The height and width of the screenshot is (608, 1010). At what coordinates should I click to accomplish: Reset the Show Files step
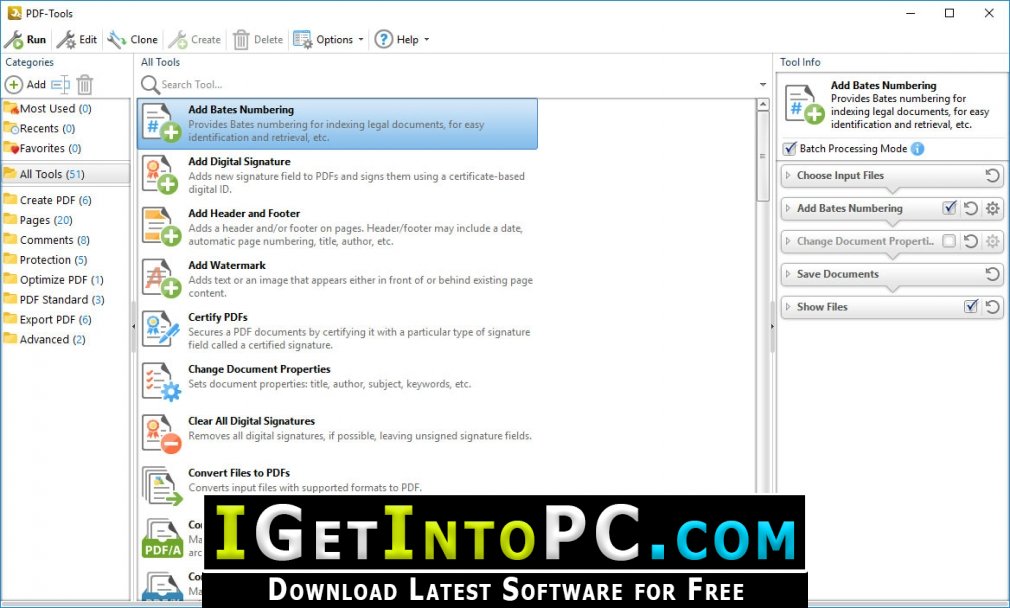click(x=992, y=307)
